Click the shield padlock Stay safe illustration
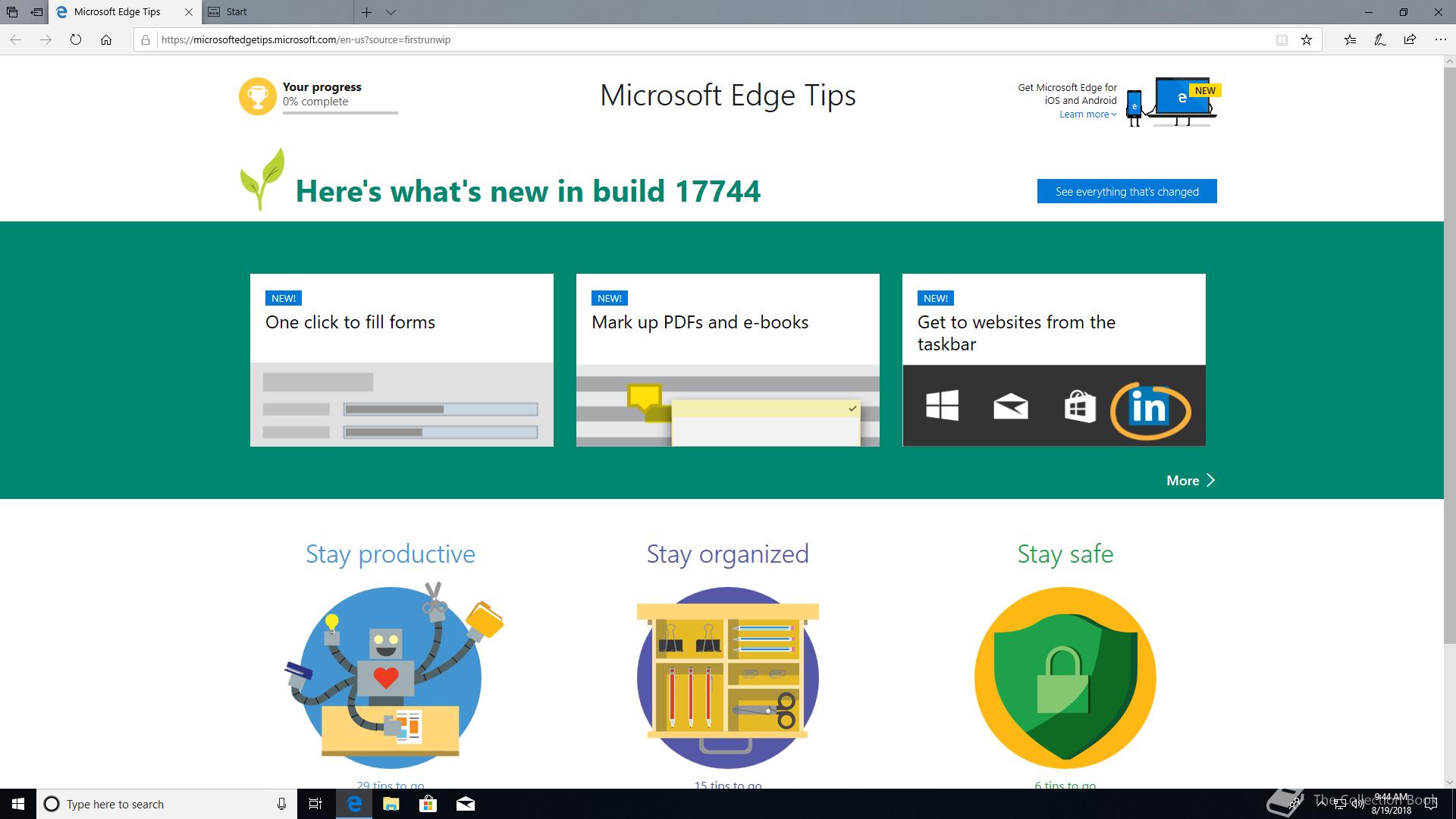 click(1065, 677)
